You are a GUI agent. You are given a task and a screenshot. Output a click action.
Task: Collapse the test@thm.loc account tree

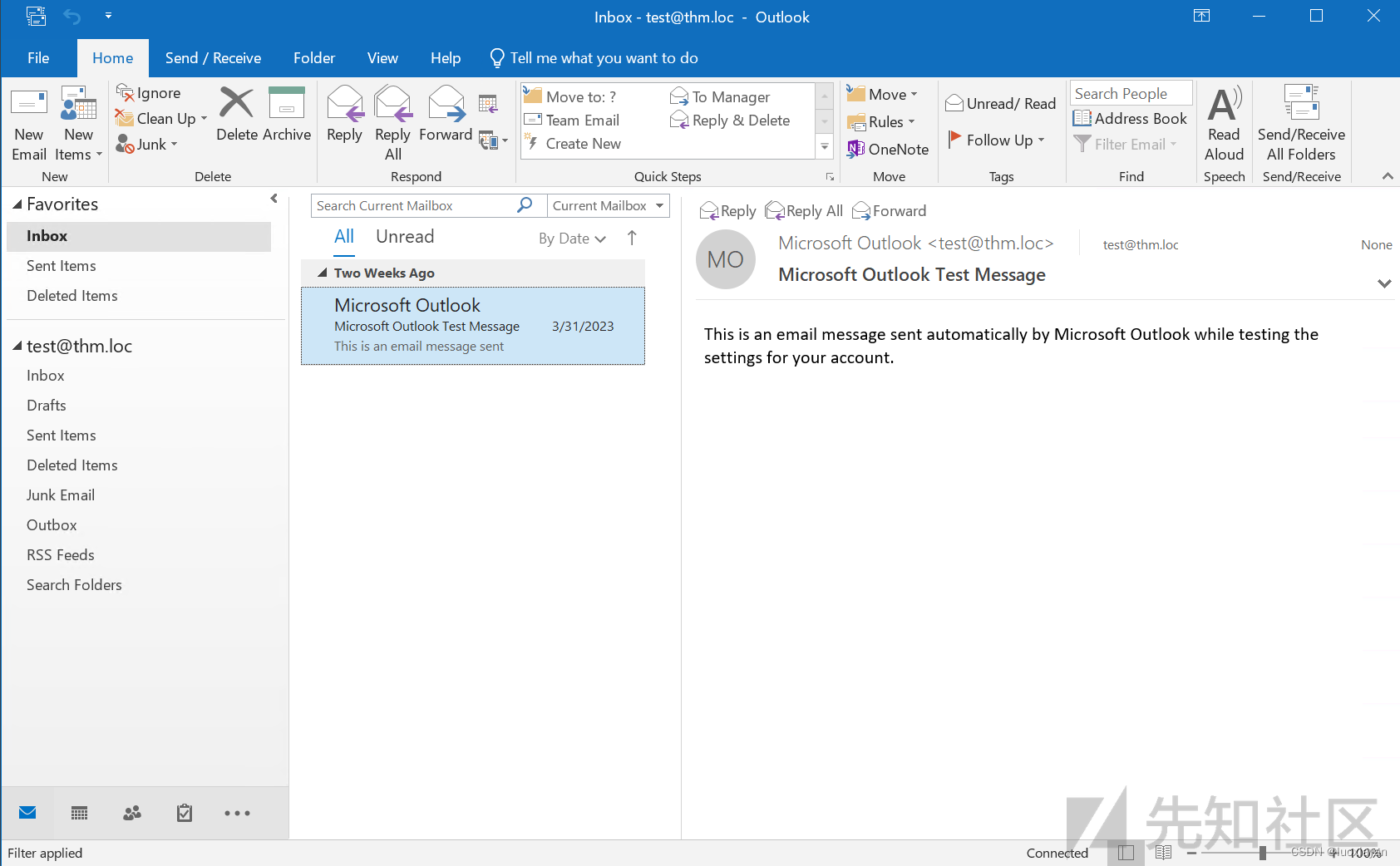click(x=17, y=347)
